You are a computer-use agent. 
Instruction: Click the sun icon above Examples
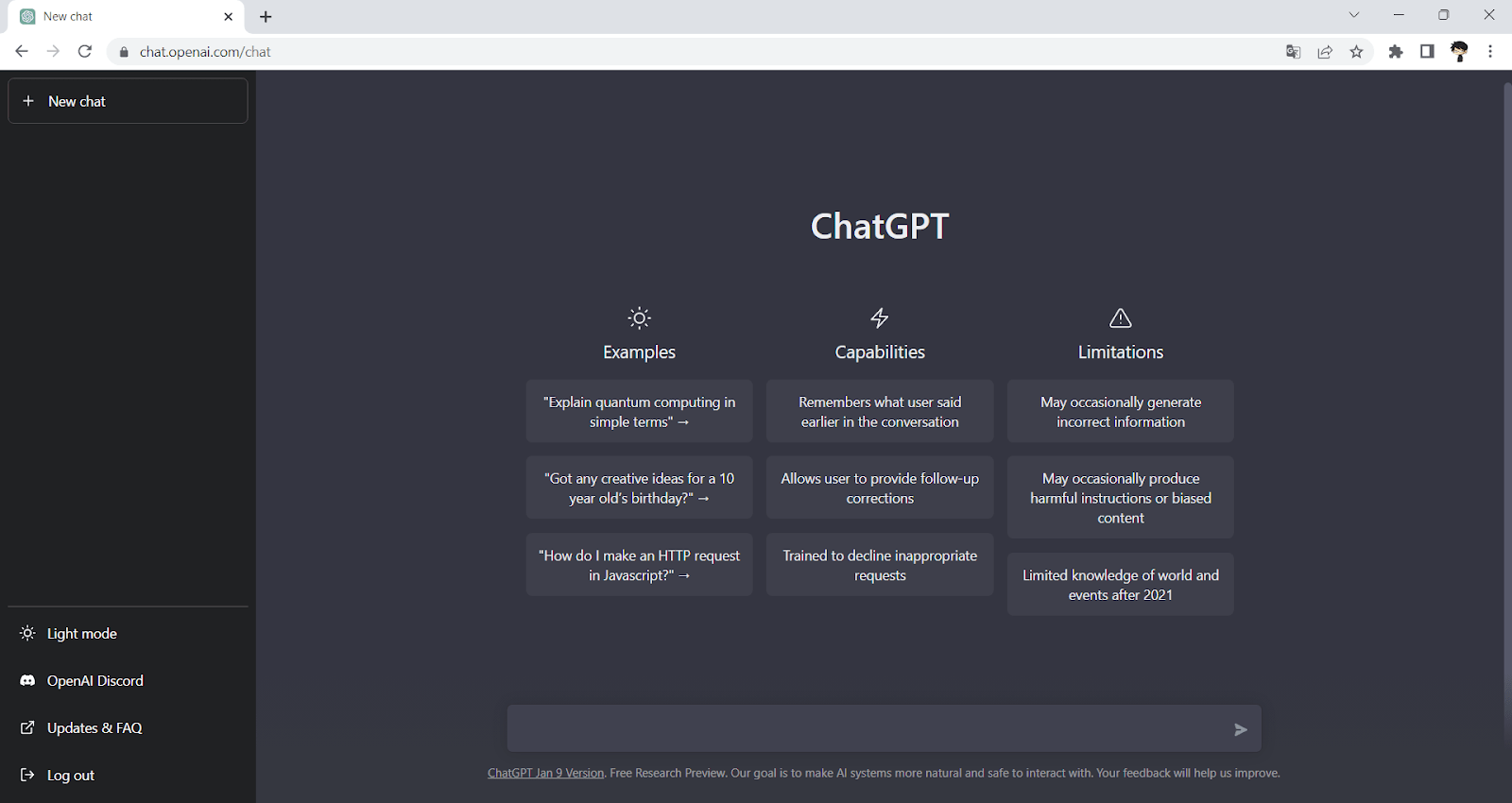point(640,317)
